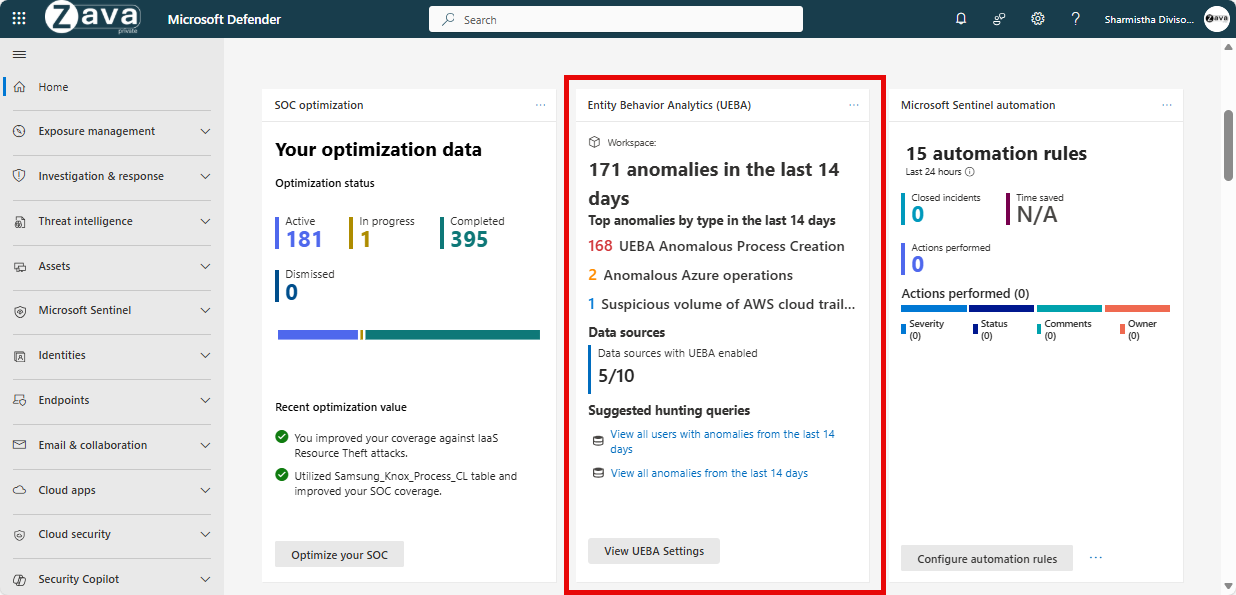1236x595 pixels.
Task: Click the Email & collaboration envelope icon
Action: coord(19,445)
